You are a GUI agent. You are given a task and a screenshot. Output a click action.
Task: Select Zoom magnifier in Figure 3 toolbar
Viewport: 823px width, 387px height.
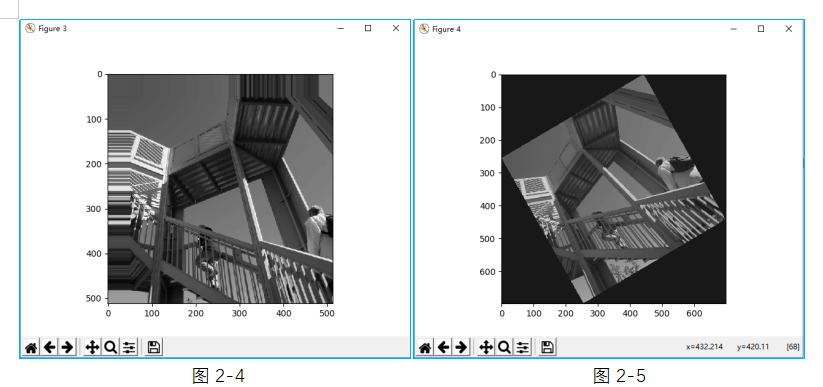110,347
